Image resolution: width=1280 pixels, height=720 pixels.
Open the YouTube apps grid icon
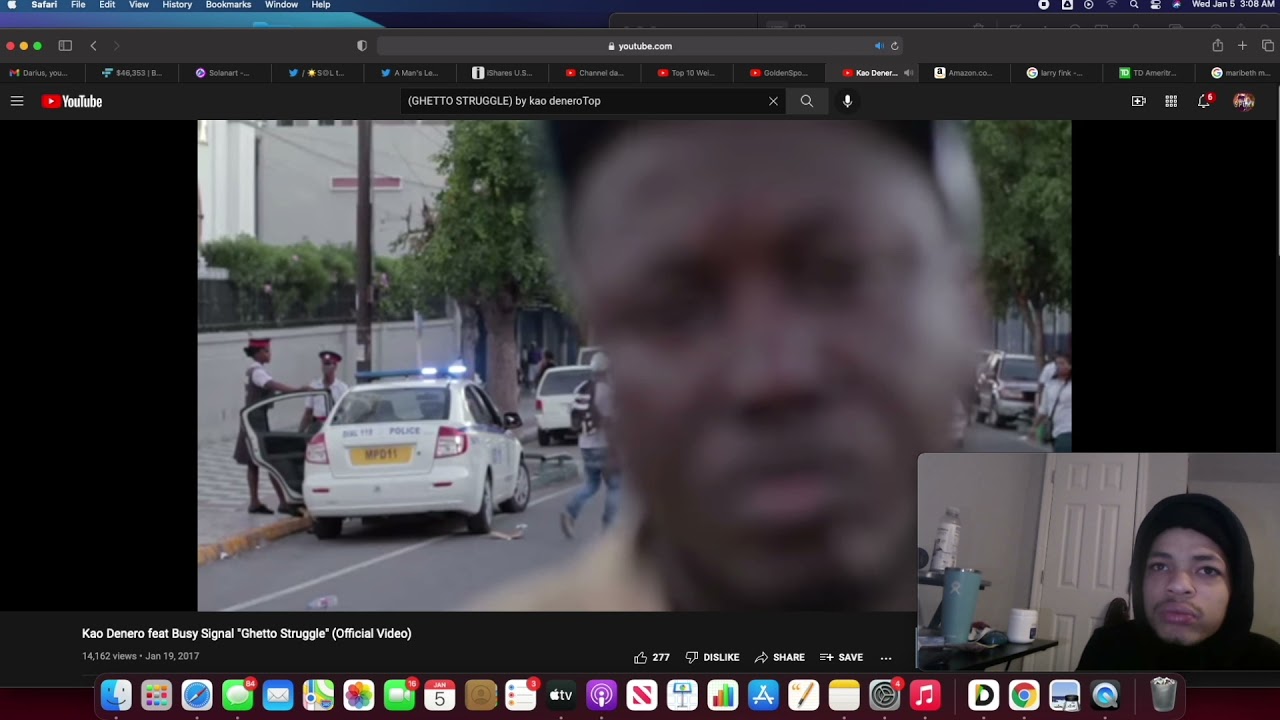pyautogui.click(x=1171, y=101)
